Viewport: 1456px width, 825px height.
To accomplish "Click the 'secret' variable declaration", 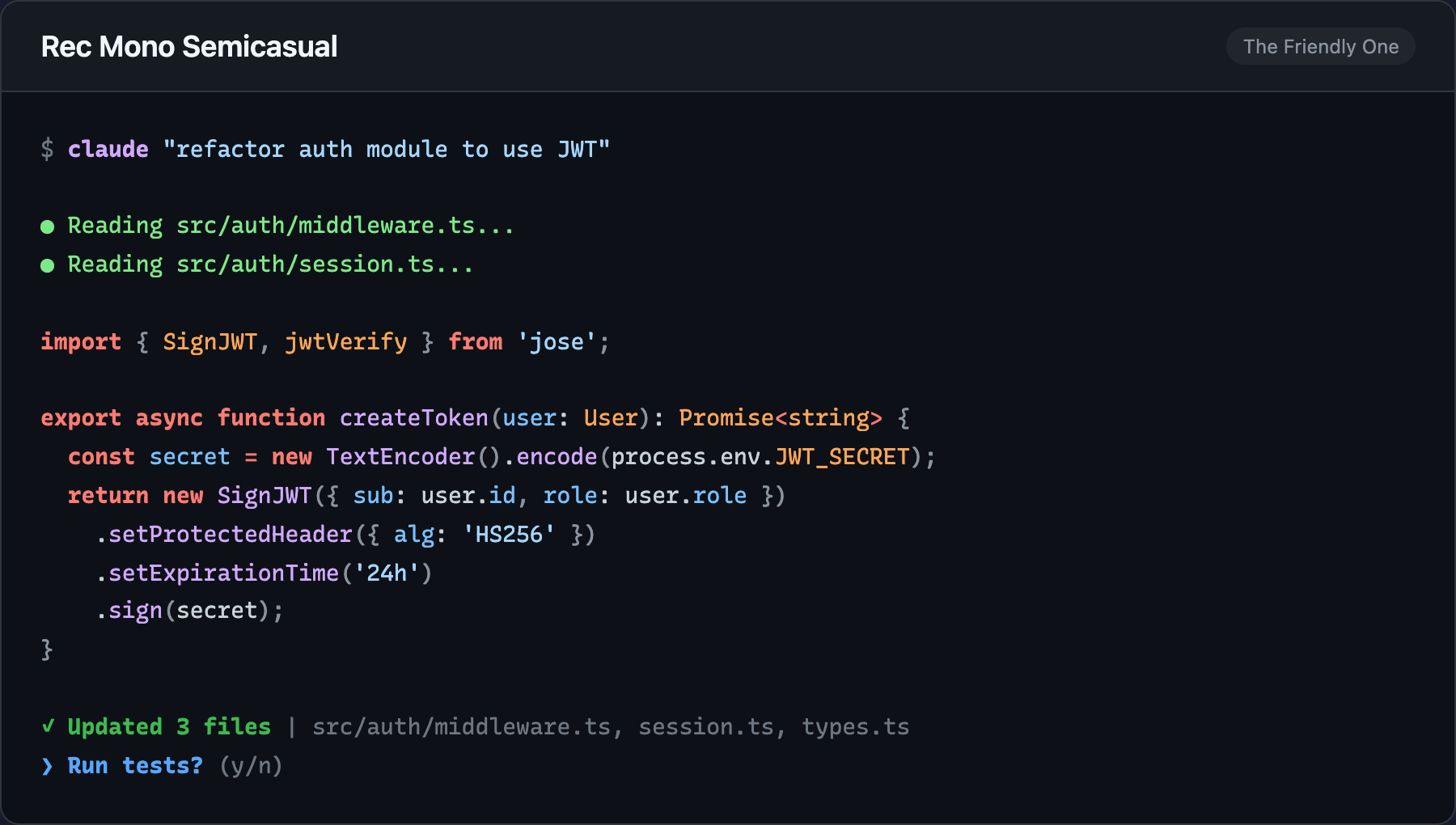I will [190, 456].
